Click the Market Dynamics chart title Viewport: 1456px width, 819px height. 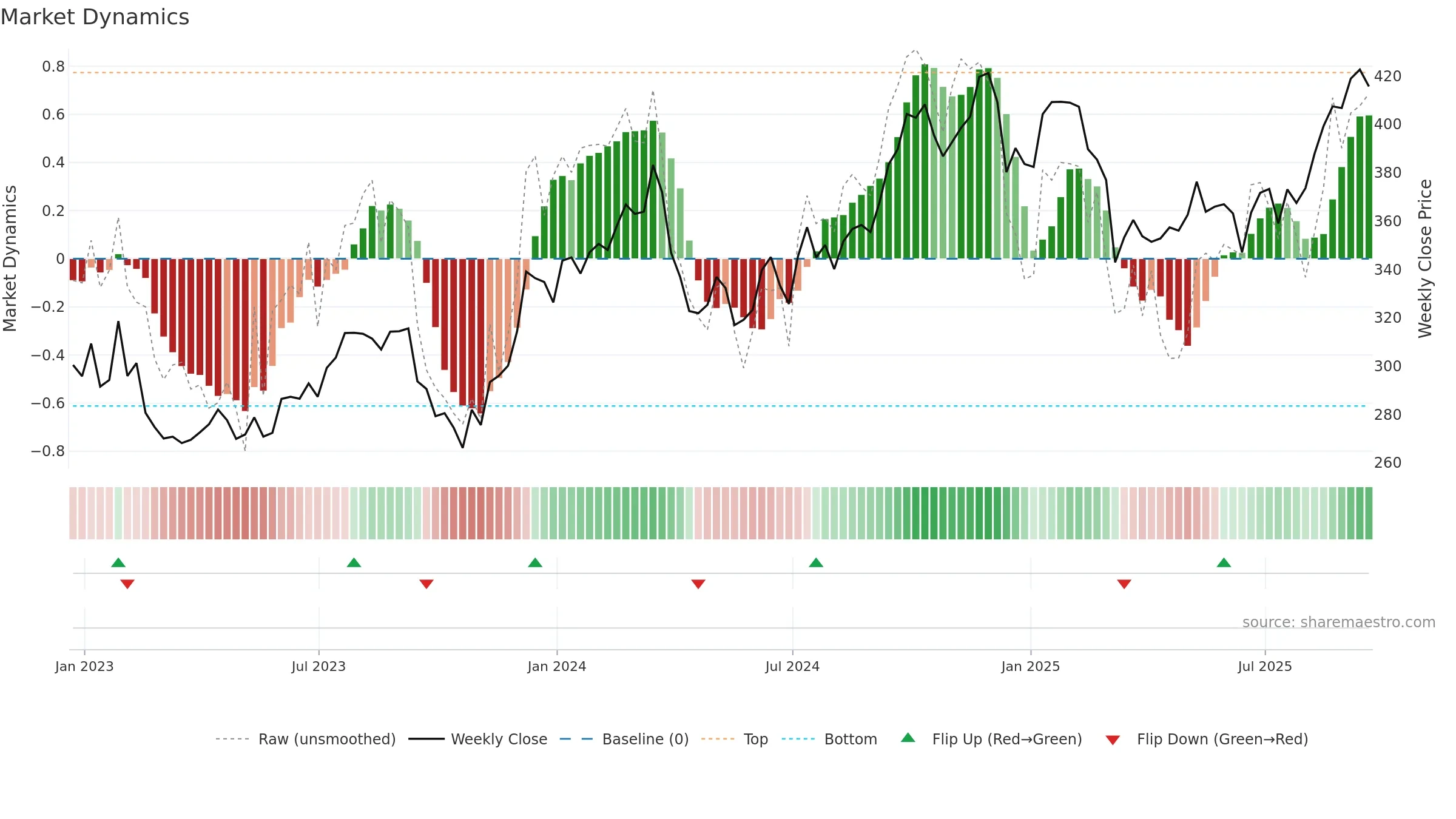[95, 17]
